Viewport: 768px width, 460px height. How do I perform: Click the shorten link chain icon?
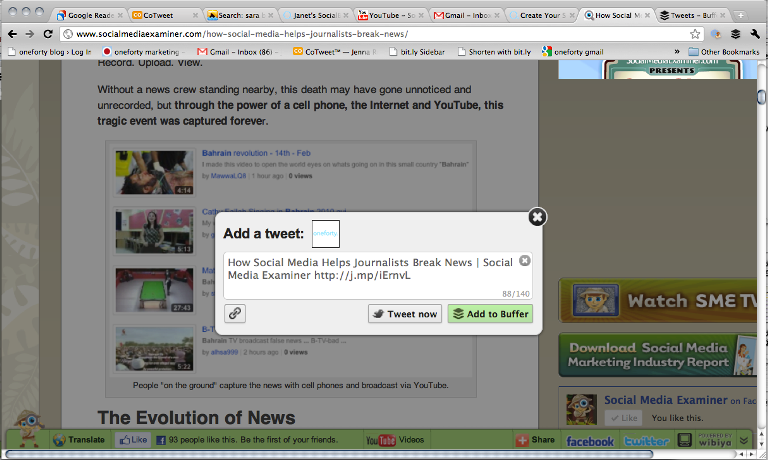tap(235, 314)
